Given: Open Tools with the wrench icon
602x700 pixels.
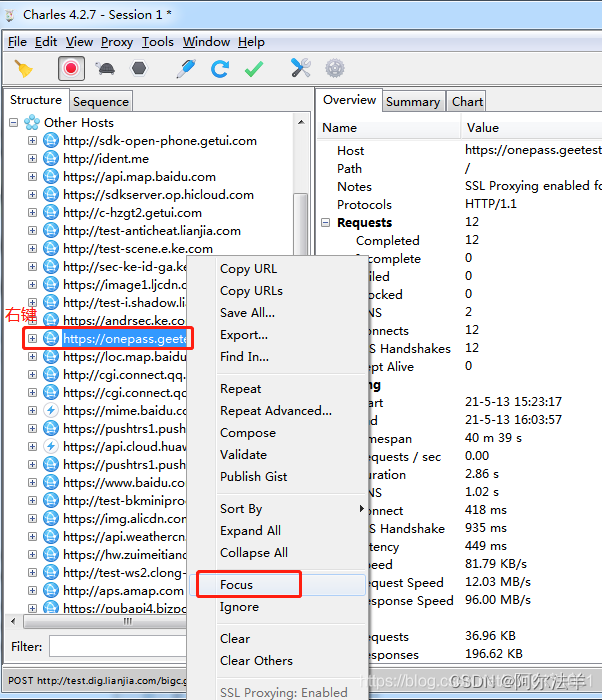Looking at the screenshot, I should point(301,68).
